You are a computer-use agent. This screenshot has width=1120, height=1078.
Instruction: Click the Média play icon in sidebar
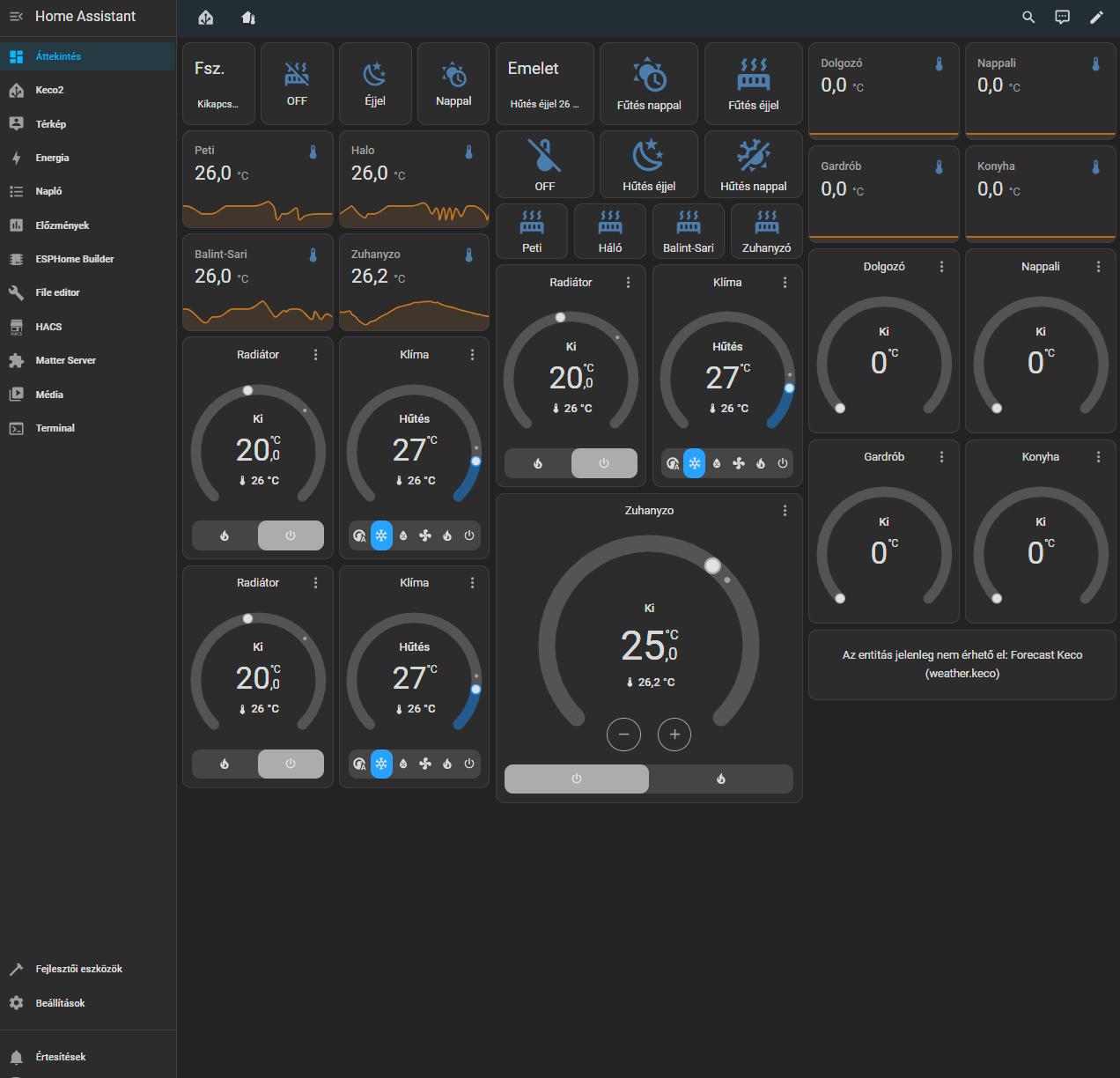(16, 395)
